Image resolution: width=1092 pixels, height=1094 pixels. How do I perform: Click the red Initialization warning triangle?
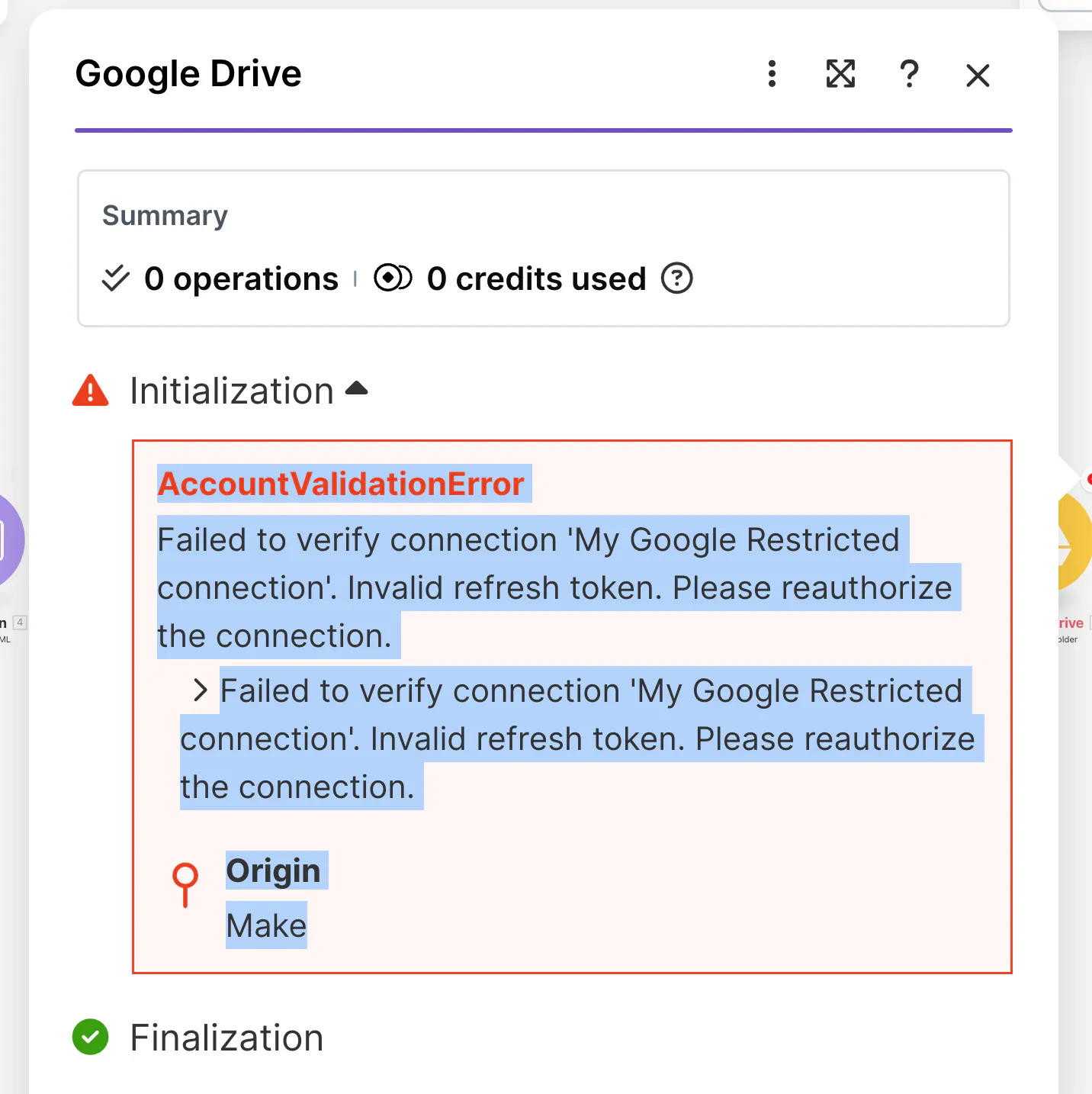[91, 391]
